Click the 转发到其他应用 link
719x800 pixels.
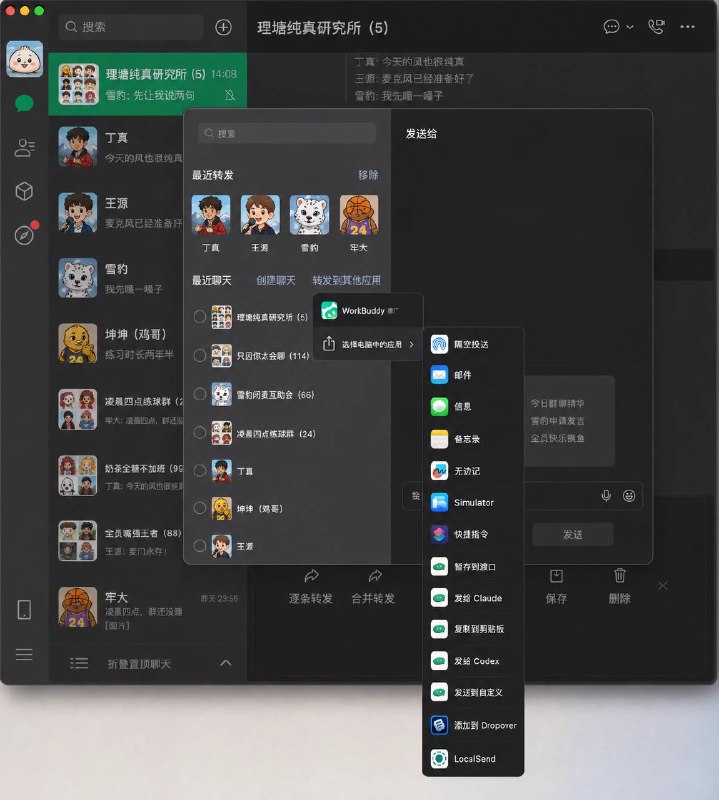tap(346, 280)
